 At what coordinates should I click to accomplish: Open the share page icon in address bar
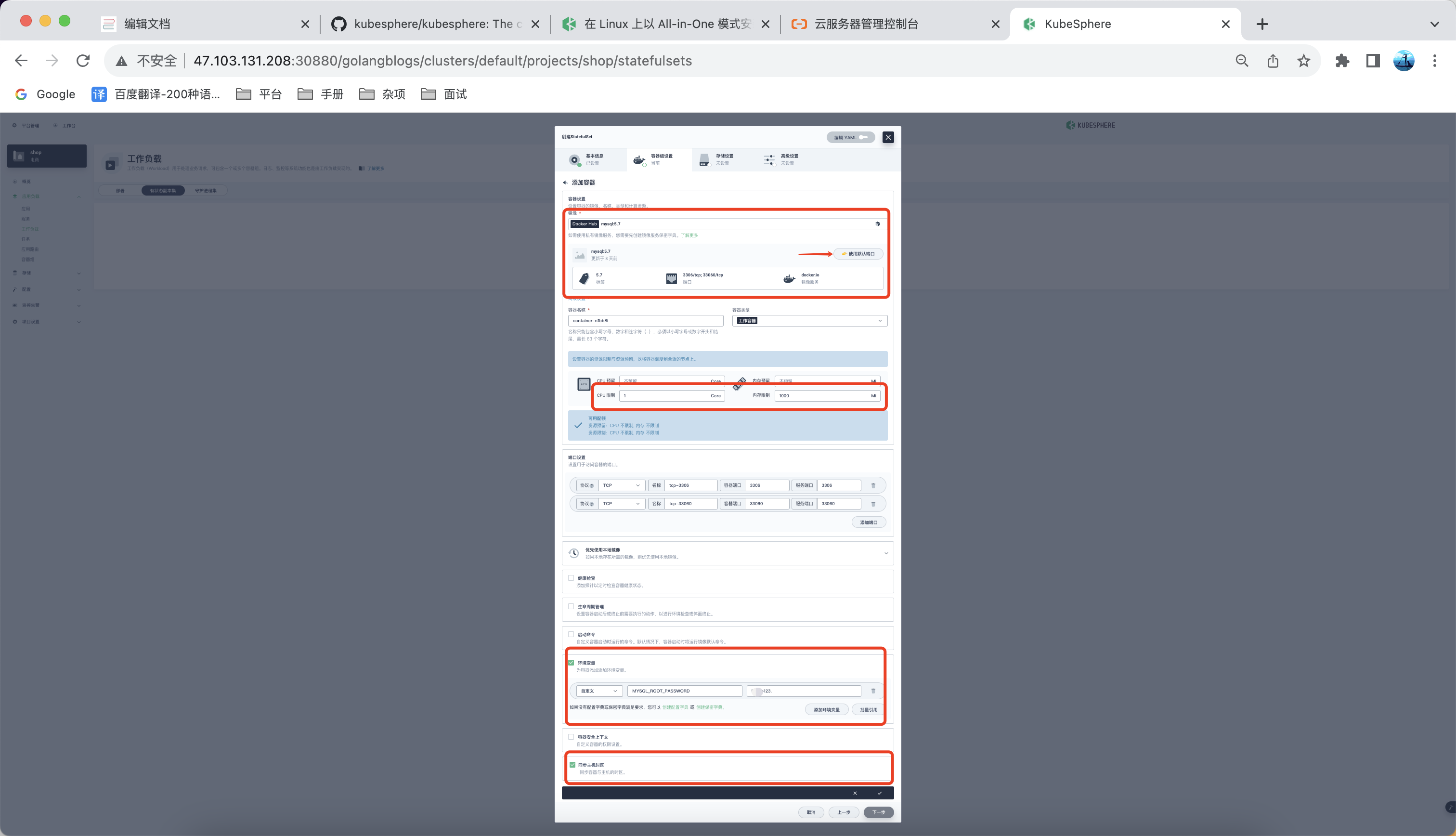pos(1273,61)
